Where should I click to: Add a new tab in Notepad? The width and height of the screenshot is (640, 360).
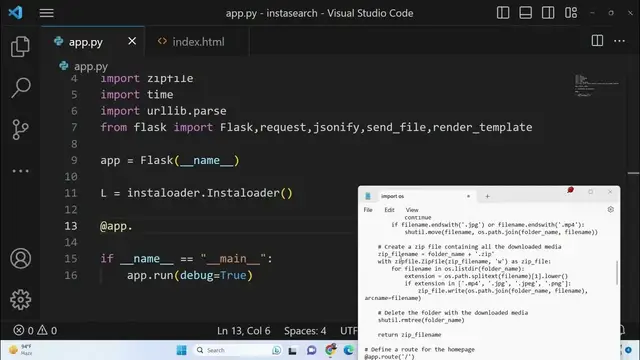[487, 196]
